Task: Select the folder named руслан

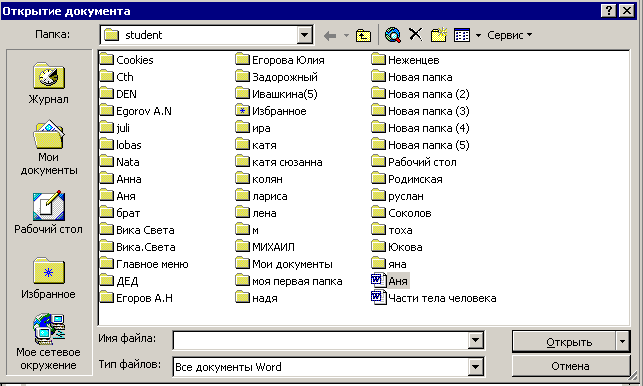Action: tap(398, 196)
